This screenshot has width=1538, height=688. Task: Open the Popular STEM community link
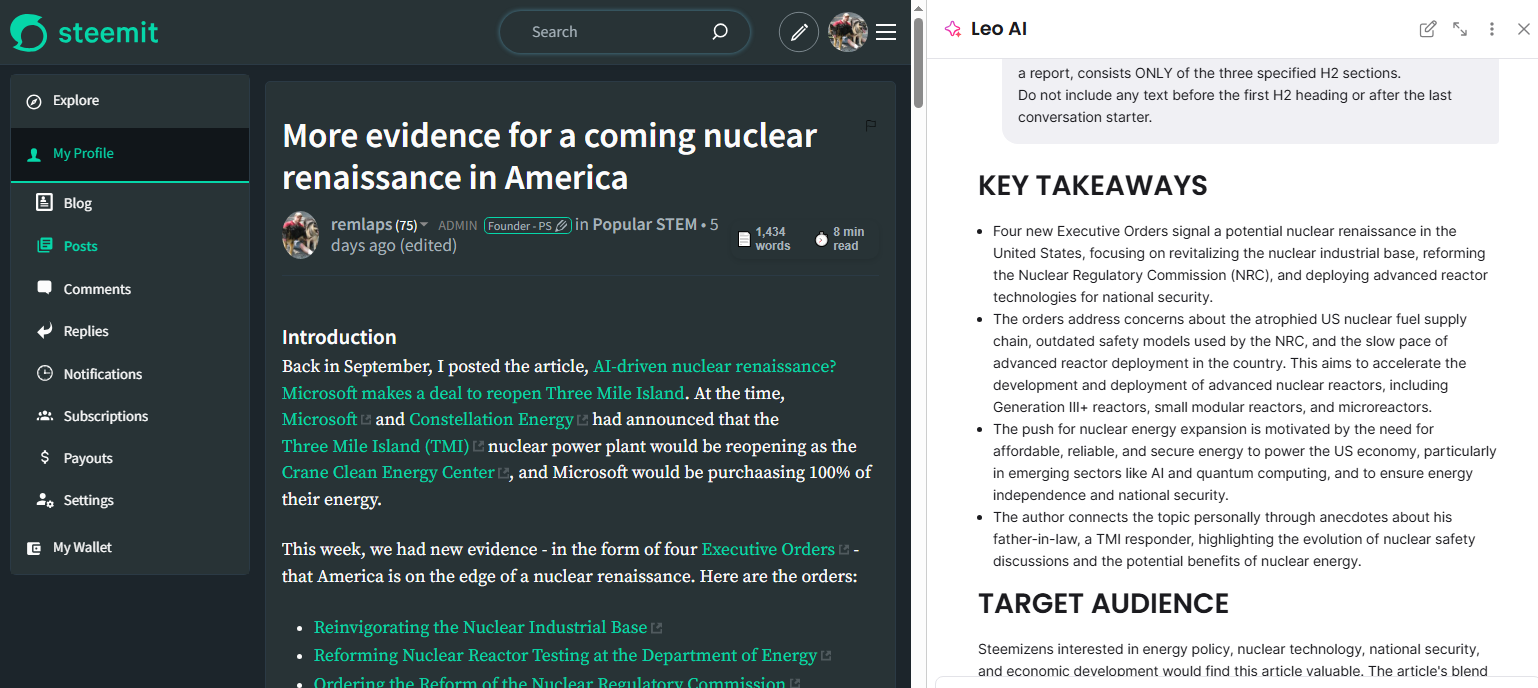click(x=644, y=224)
